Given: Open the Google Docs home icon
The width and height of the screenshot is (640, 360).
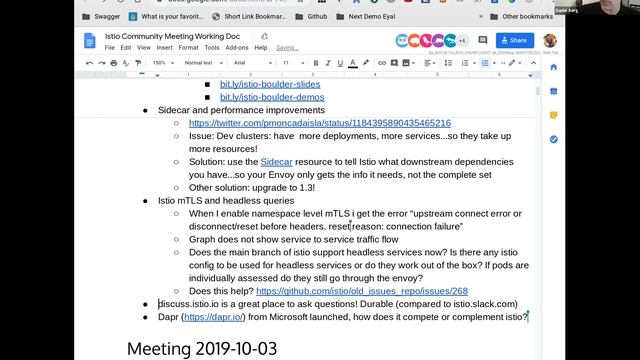Looking at the screenshot, I should pos(90,41).
